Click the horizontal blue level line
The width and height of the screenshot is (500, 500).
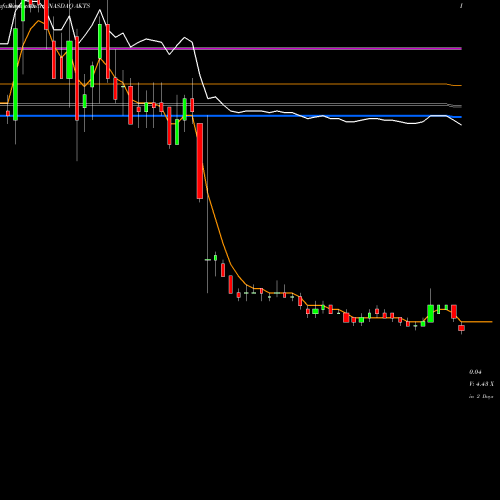pyautogui.click(x=231, y=116)
